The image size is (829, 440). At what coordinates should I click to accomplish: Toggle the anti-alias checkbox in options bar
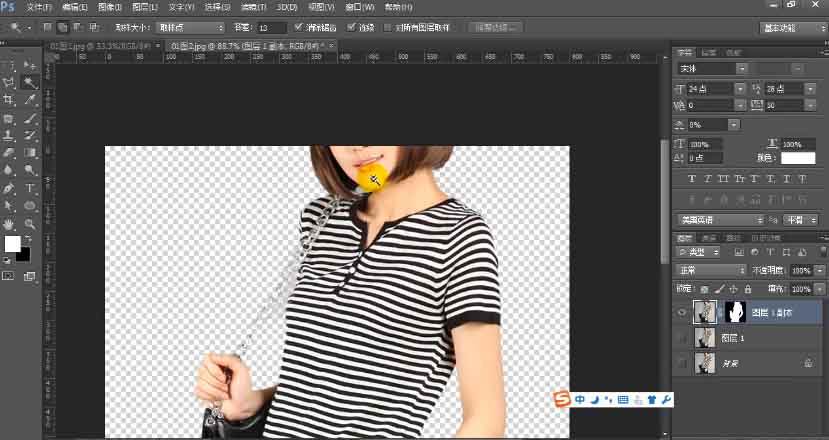coord(299,27)
